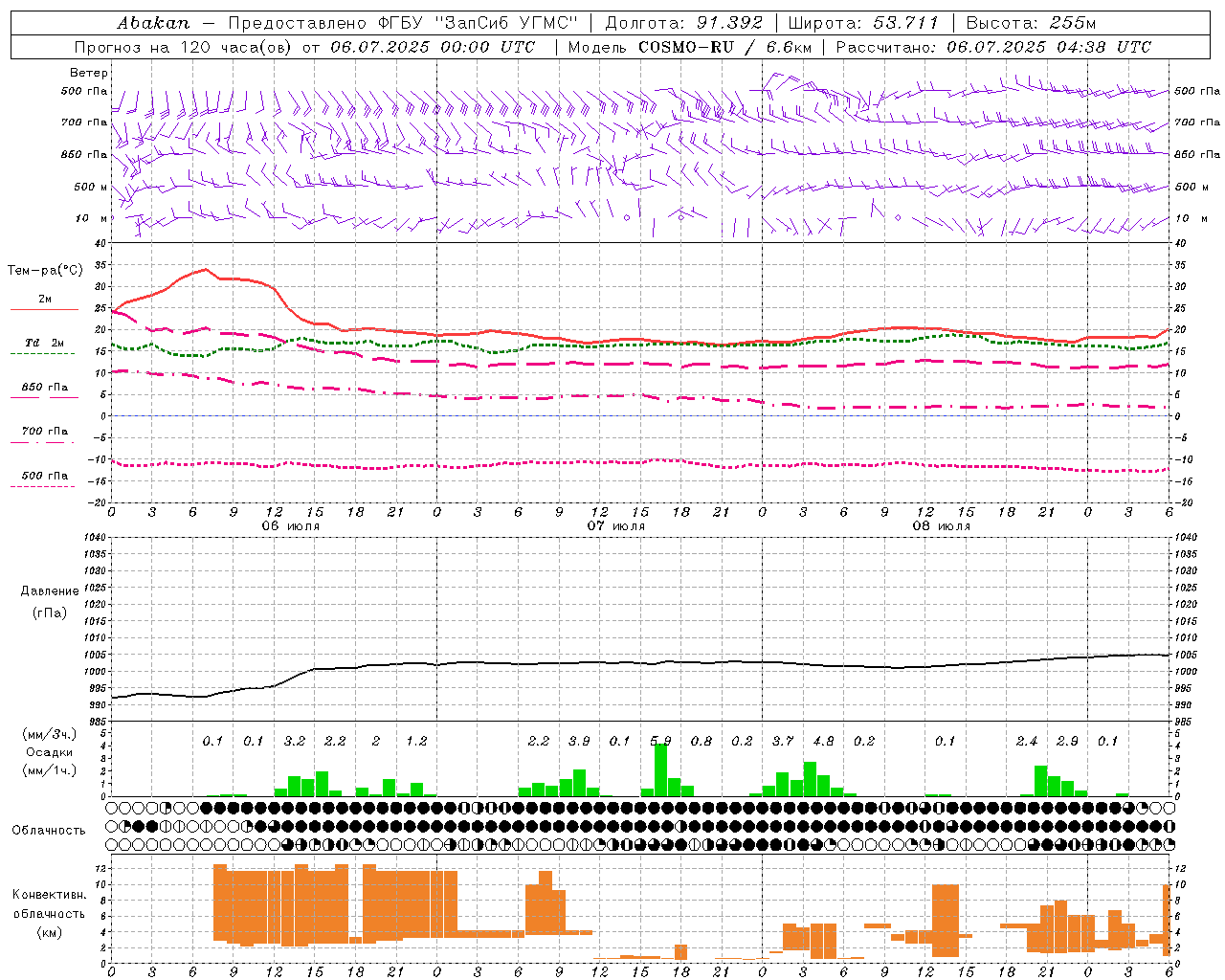
Task: Click the Долгота: 91.392 value
Action: pyautogui.click(x=684, y=23)
